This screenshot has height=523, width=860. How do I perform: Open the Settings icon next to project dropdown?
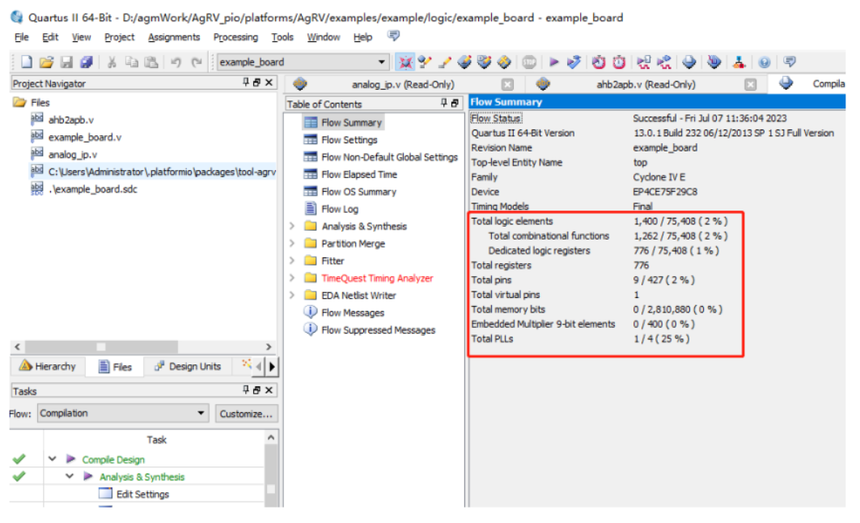click(x=405, y=62)
